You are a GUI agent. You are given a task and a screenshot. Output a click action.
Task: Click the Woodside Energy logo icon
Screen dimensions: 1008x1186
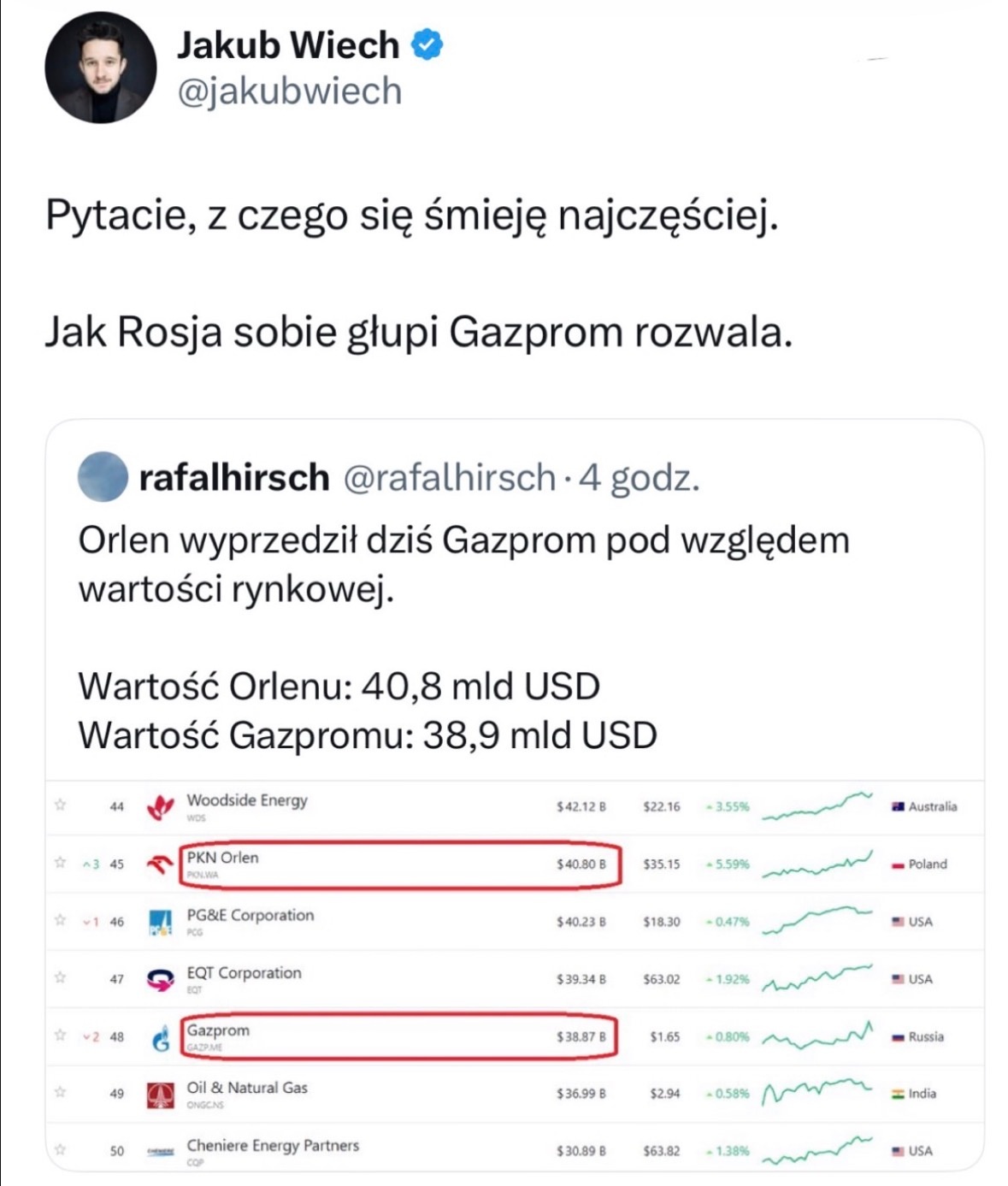[x=160, y=806]
